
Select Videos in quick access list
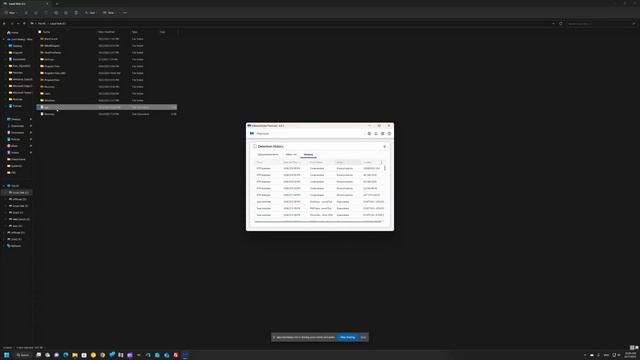coord(15,152)
